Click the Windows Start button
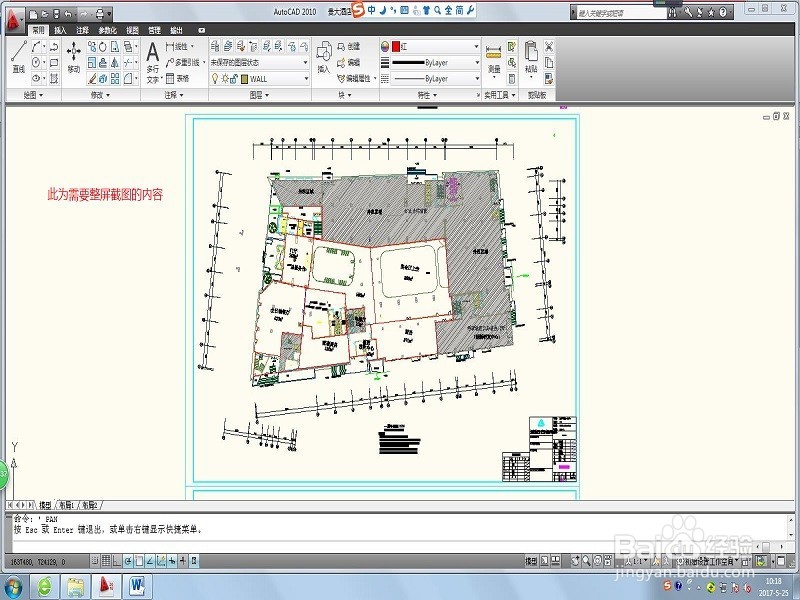800x600 pixels. coord(14,587)
